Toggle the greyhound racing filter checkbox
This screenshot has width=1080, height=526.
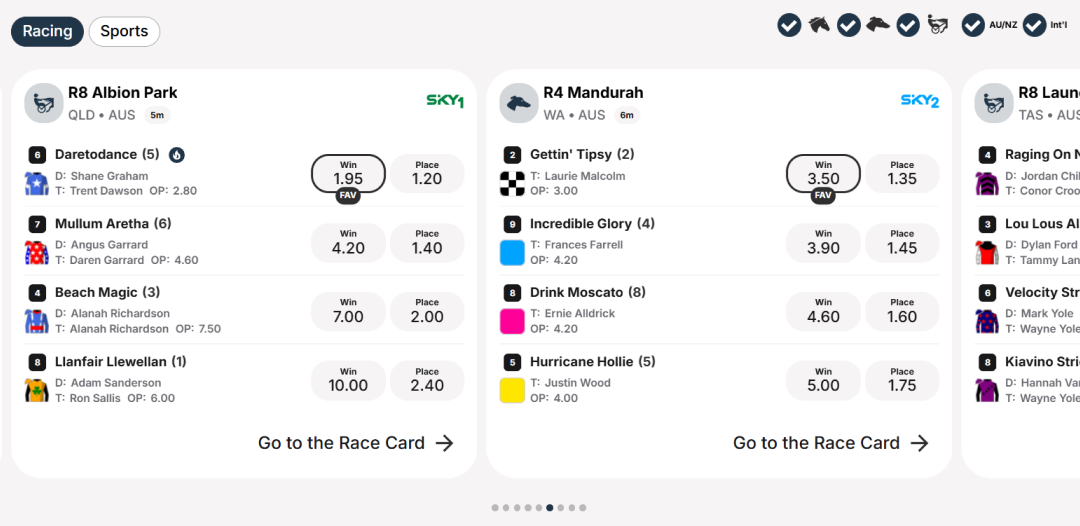(849, 25)
